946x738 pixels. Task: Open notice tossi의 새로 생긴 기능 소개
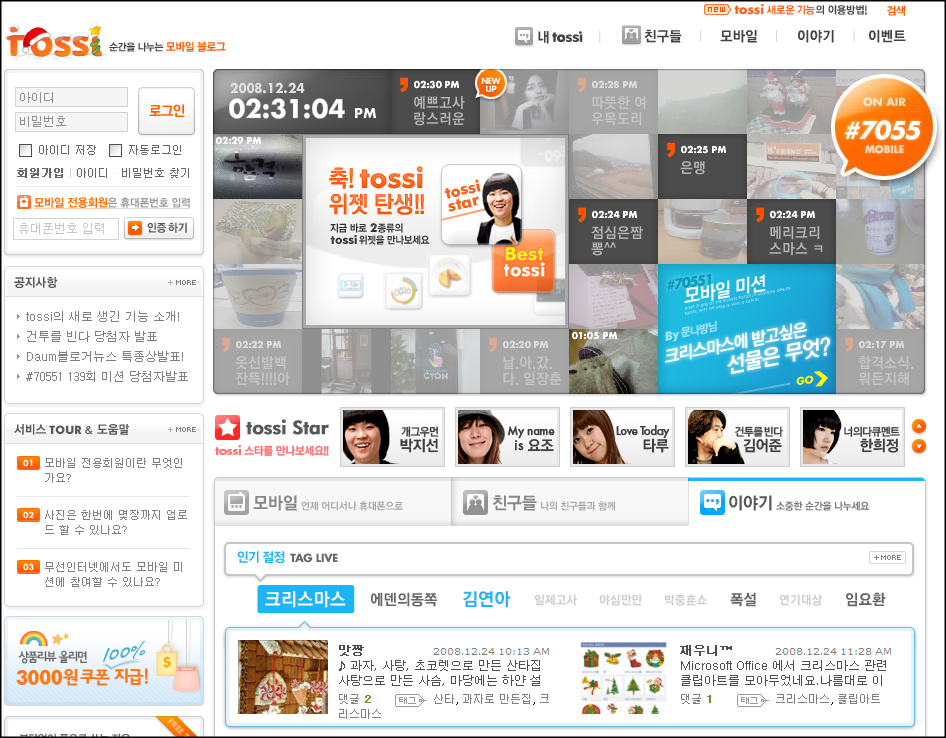coord(103,316)
